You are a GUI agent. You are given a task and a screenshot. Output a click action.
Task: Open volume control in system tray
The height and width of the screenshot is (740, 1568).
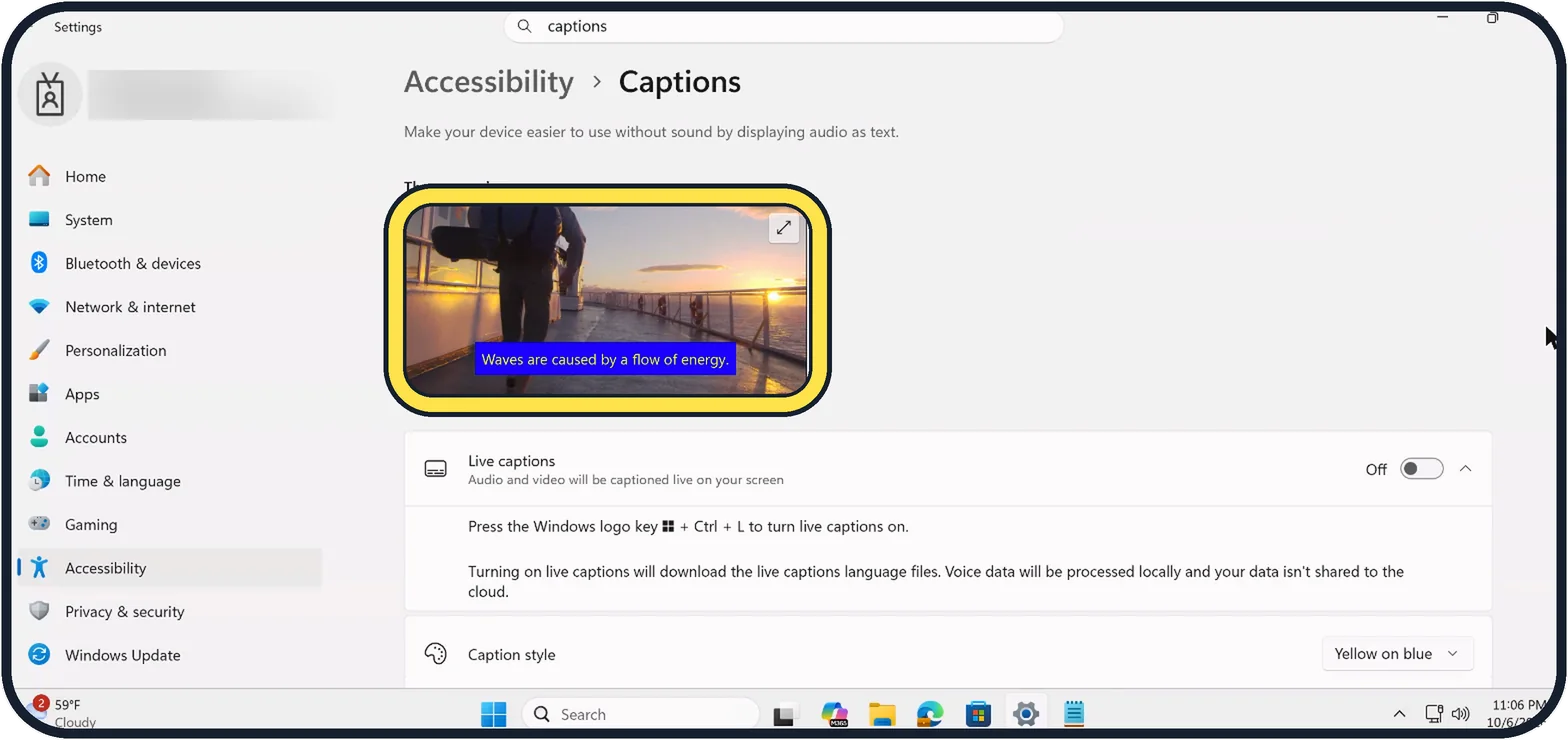(1460, 714)
